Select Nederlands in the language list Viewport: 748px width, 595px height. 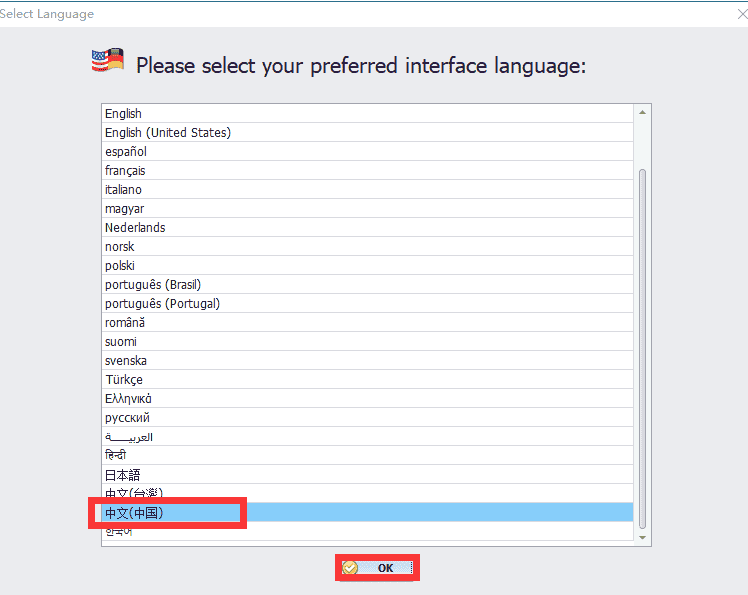click(135, 228)
